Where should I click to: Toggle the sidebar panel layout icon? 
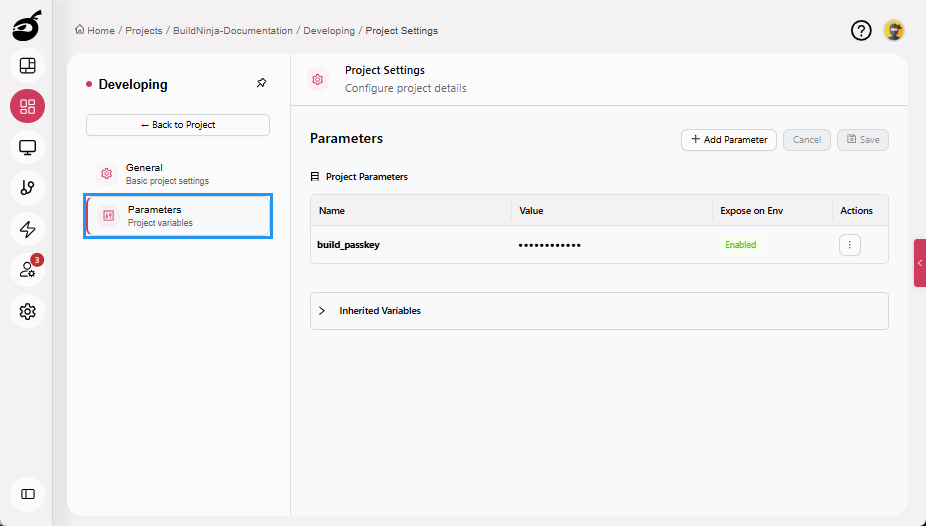click(x=27, y=494)
